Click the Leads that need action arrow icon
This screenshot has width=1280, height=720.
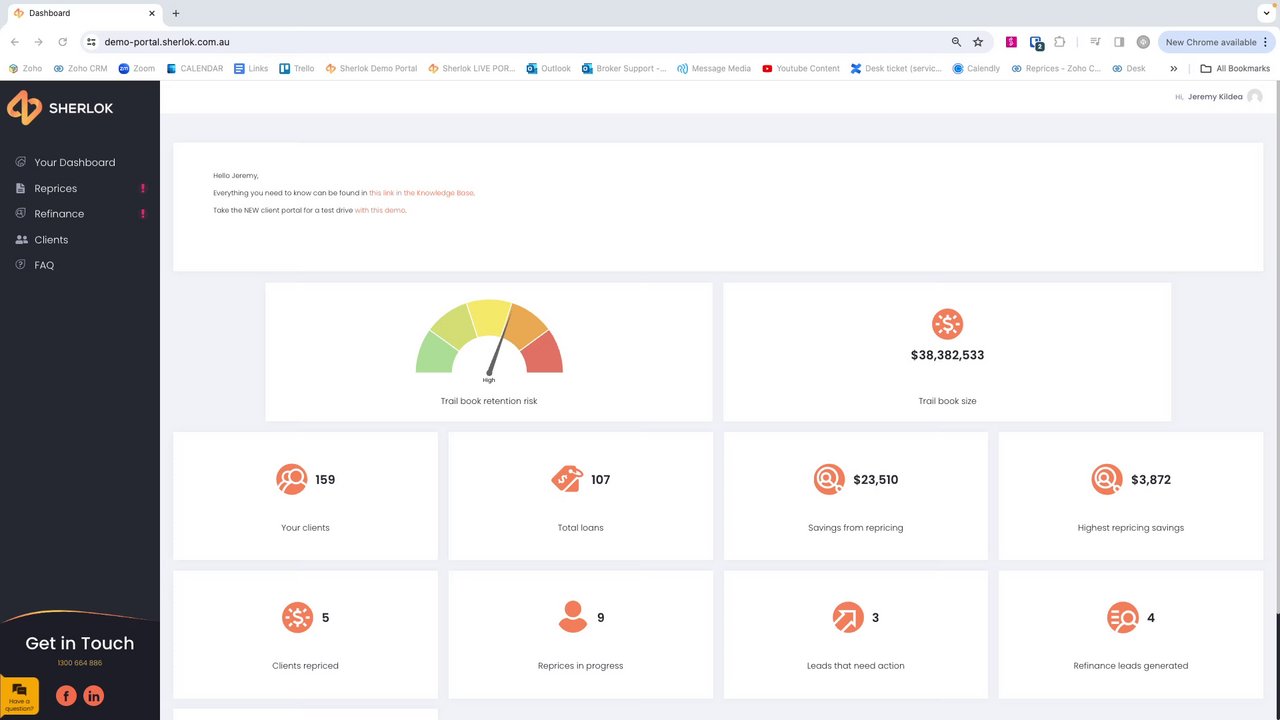pyautogui.click(x=848, y=618)
